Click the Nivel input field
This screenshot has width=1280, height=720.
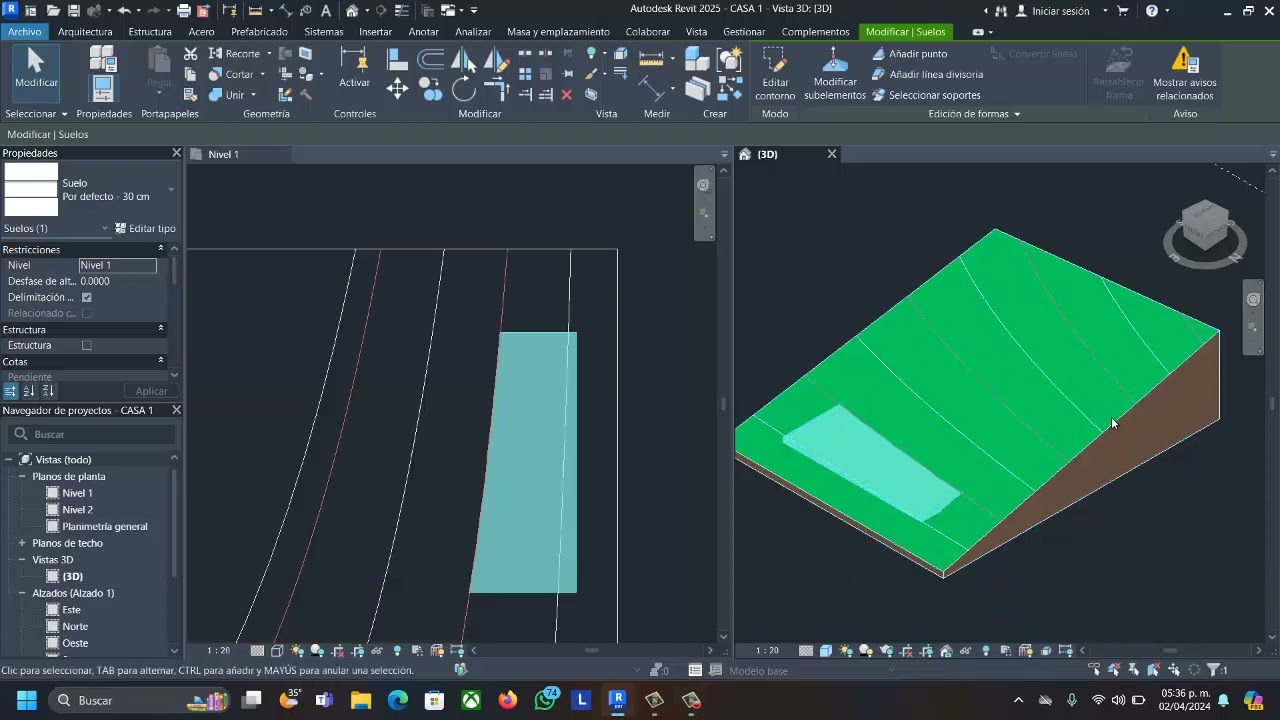coord(118,266)
